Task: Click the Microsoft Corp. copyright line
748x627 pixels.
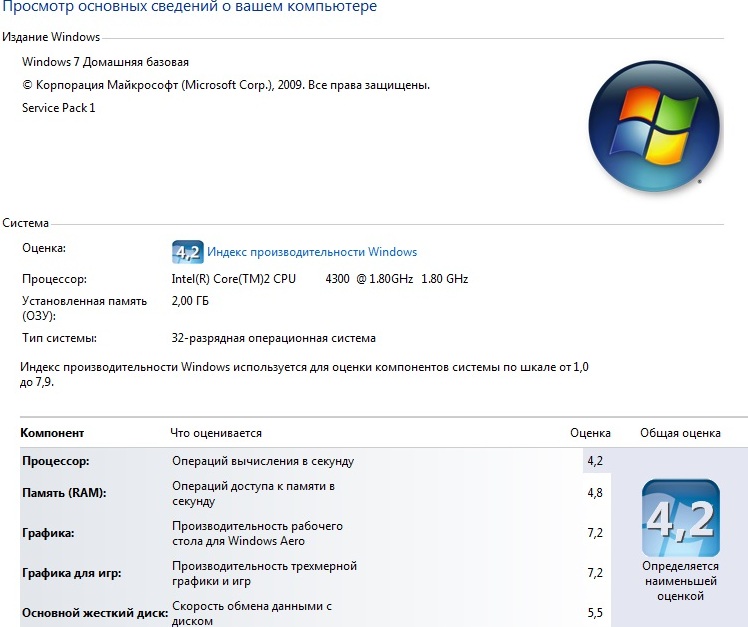Action: pyautogui.click(x=226, y=85)
